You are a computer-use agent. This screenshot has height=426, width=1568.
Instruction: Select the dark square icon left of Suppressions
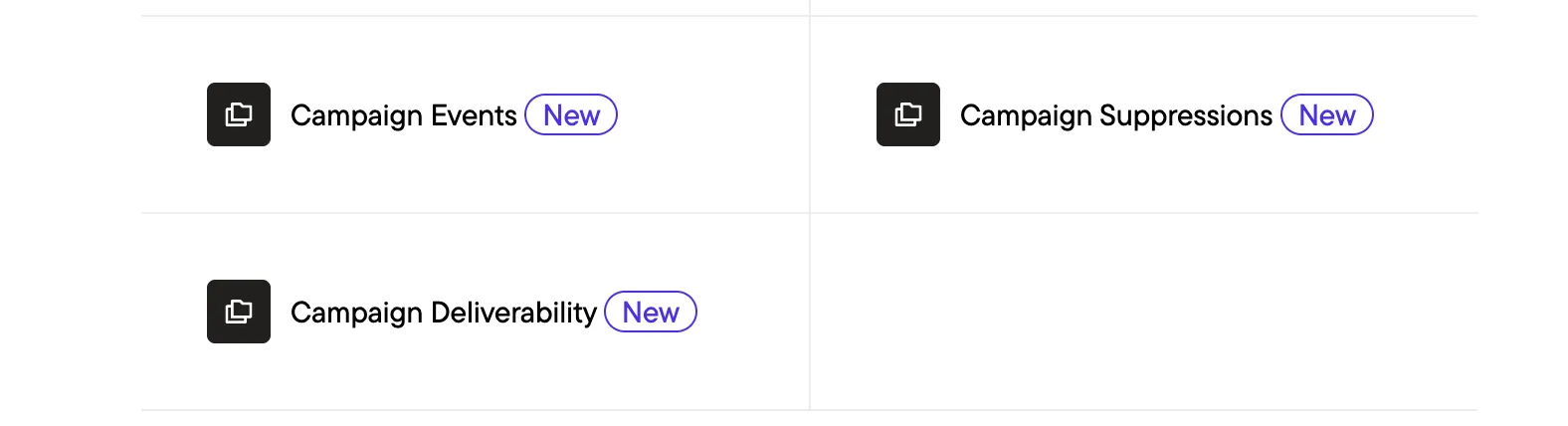(908, 114)
